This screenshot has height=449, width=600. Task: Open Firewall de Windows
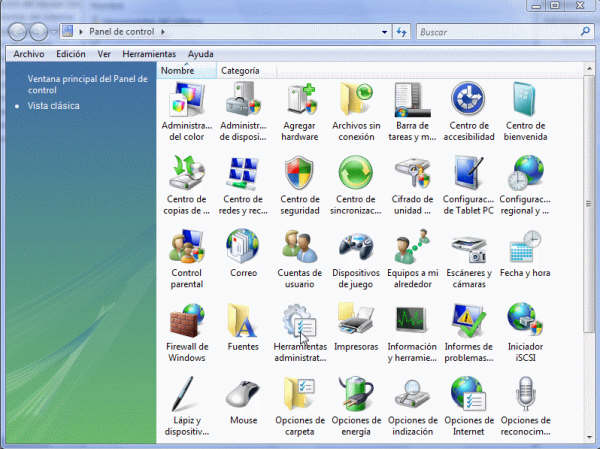[187, 332]
